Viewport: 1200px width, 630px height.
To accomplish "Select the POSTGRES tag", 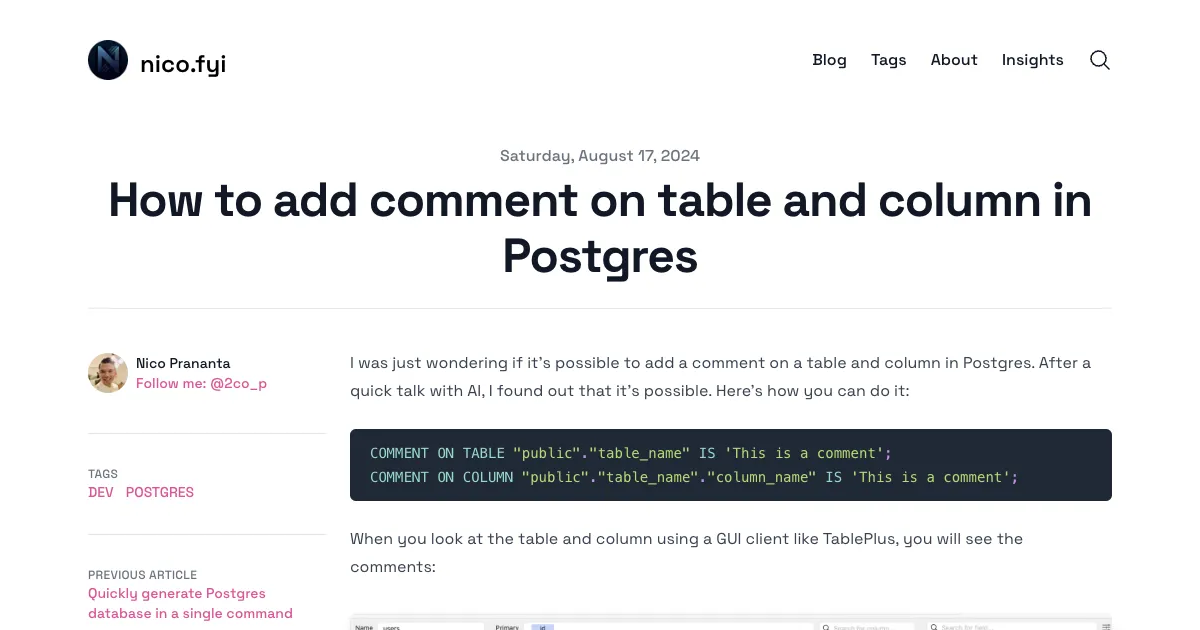I will pyautogui.click(x=160, y=492).
